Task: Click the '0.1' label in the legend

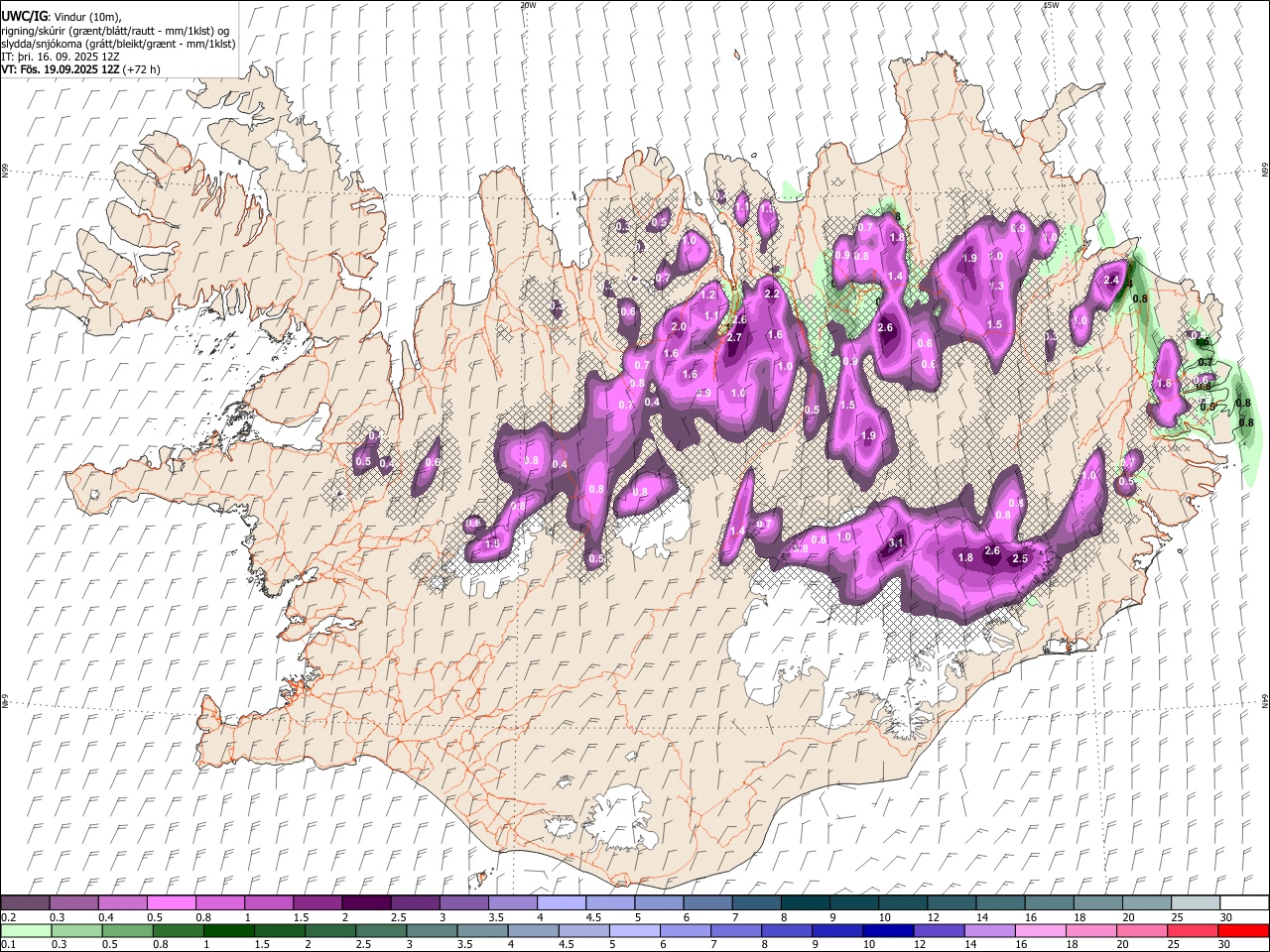Action: (9, 945)
